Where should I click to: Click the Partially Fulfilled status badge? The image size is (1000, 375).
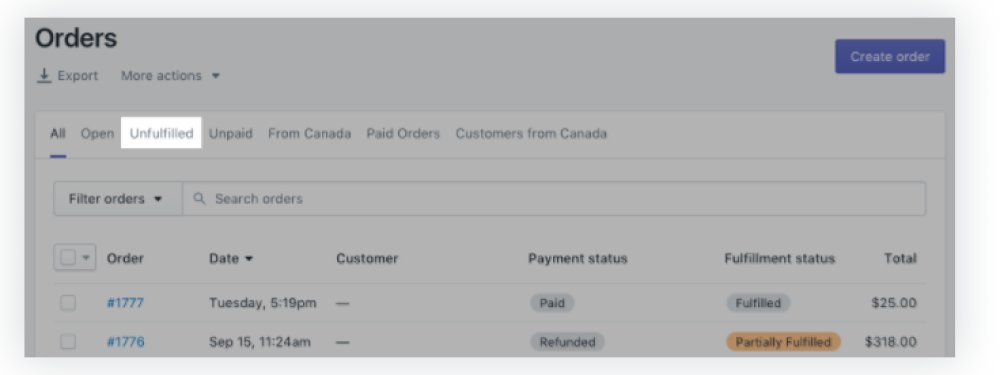[x=783, y=342]
